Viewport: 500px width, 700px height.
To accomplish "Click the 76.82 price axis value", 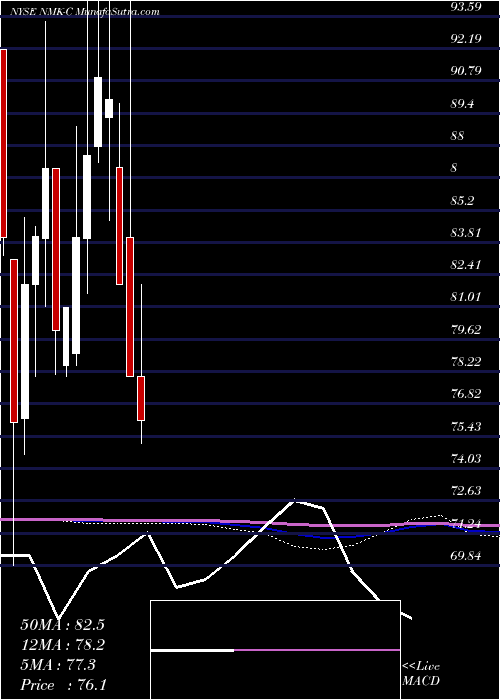I will 465,393.
